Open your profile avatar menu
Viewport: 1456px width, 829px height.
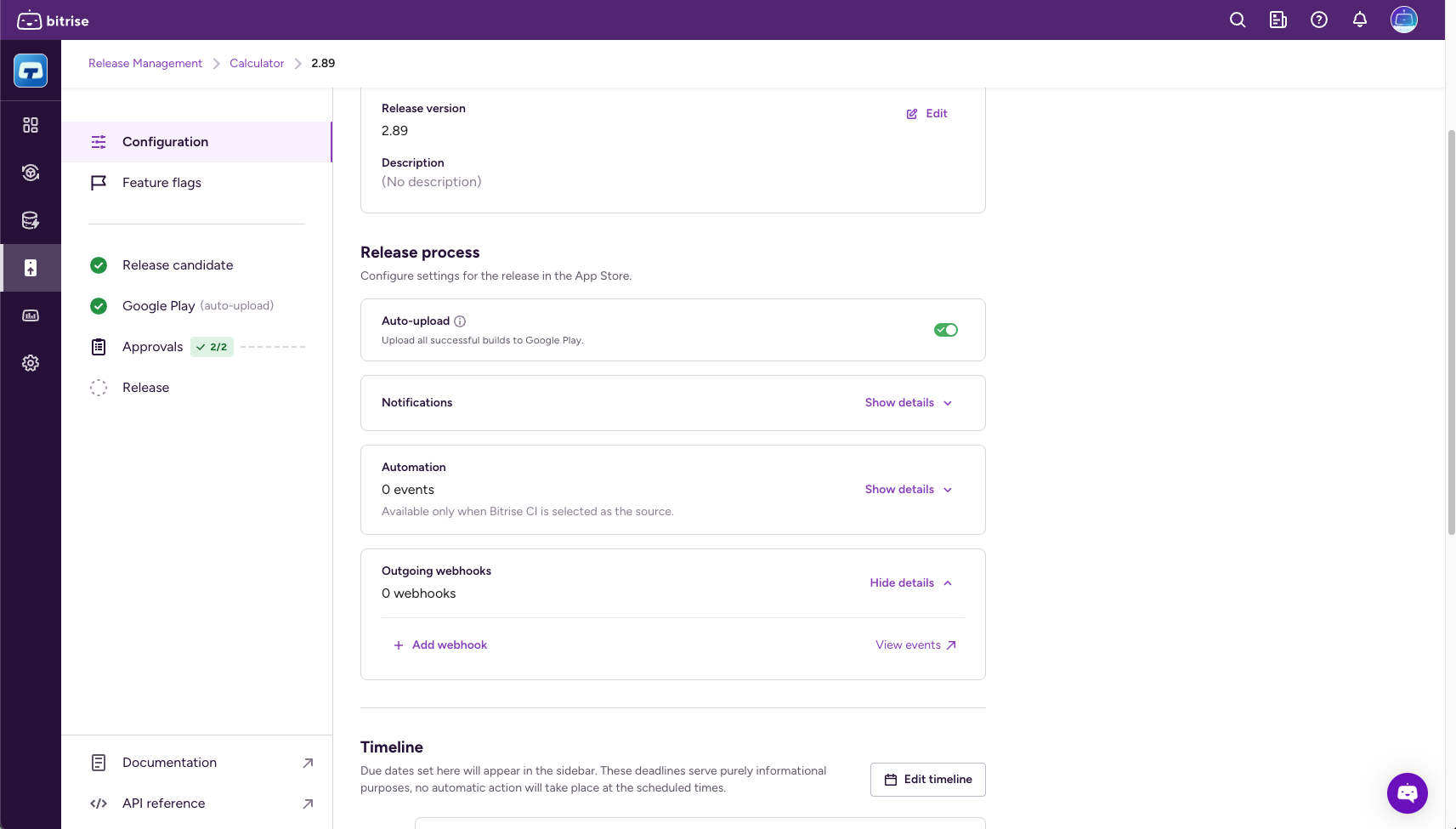click(1402, 20)
